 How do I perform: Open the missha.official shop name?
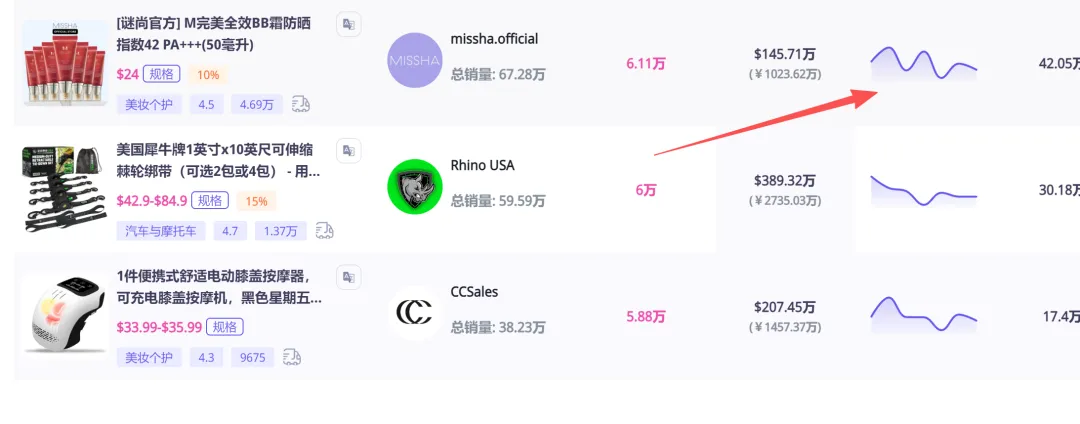tap(494, 39)
